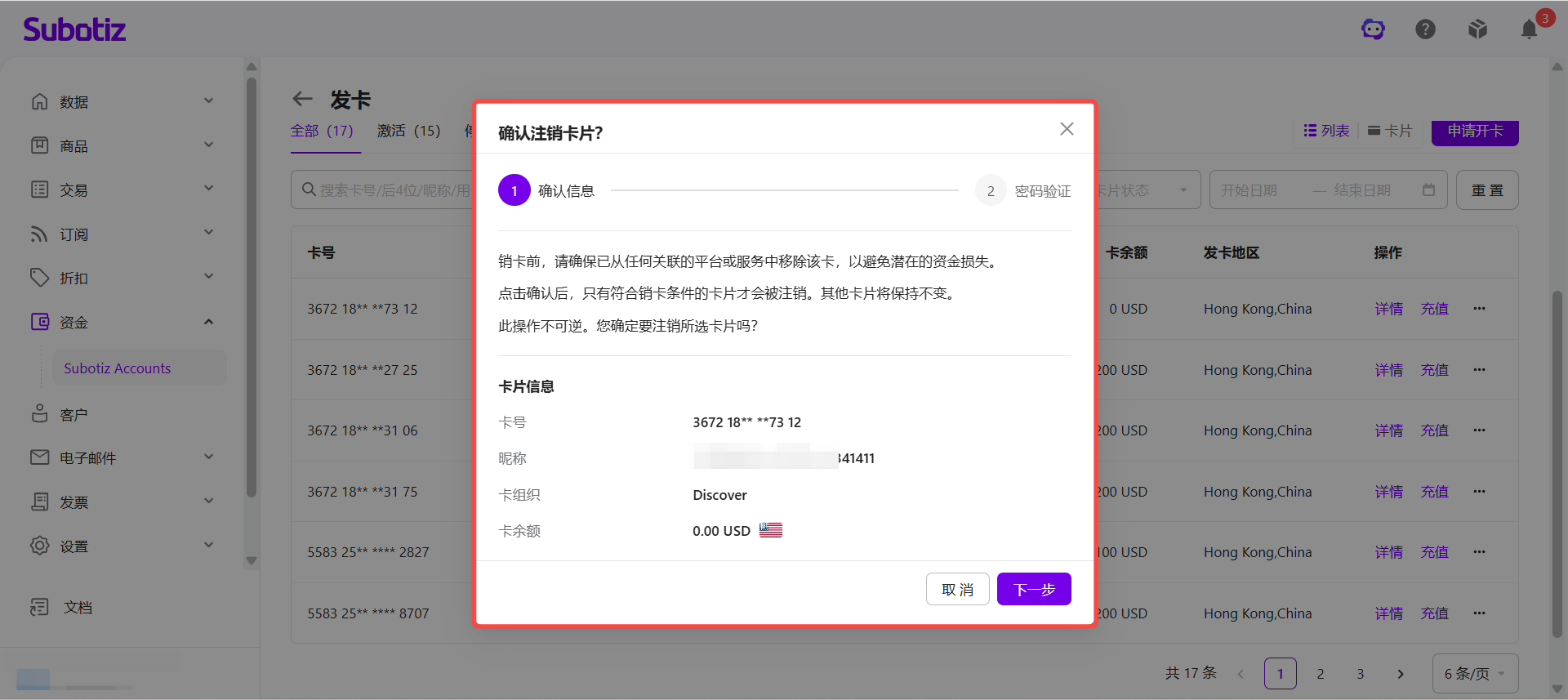Click the package box icon in header
1568x700 pixels.
click(x=1477, y=29)
